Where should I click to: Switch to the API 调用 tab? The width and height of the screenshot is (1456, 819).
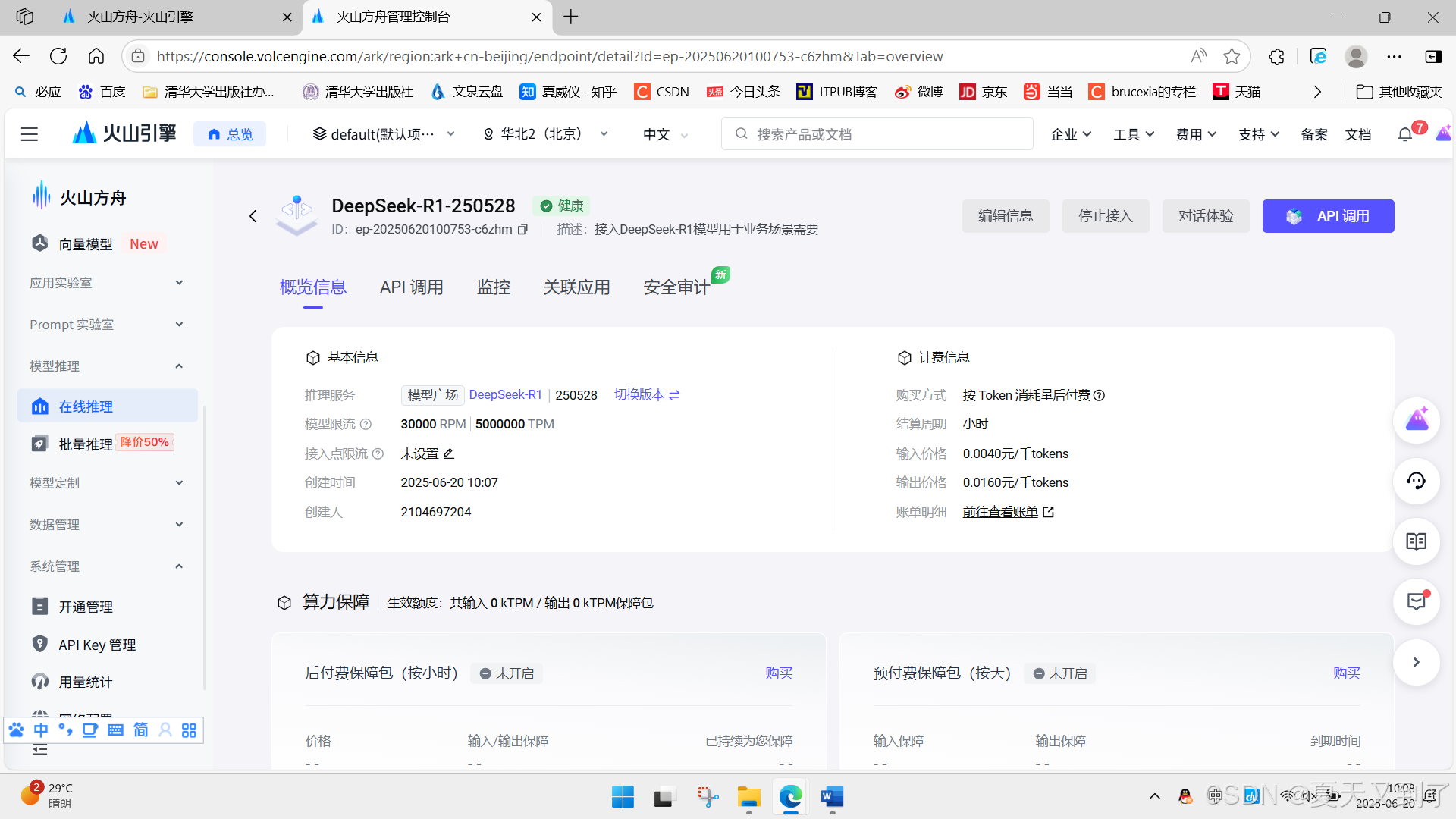(411, 287)
